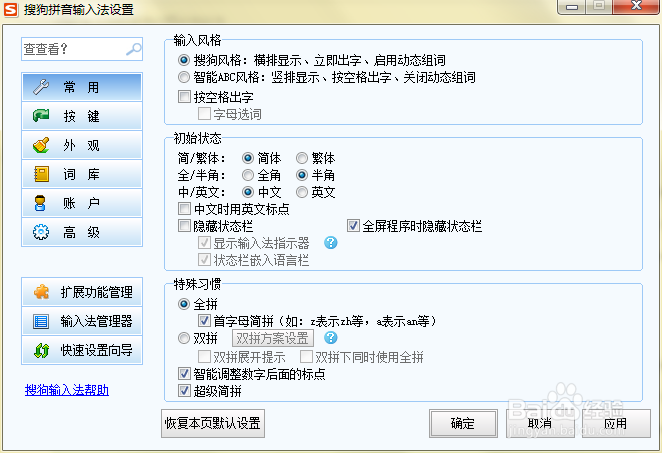Image resolution: width=662 pixels, height=453 pixels.
Task: Click the puzzle piece icon for 扩展功能管理
Action: coord(41,292)
